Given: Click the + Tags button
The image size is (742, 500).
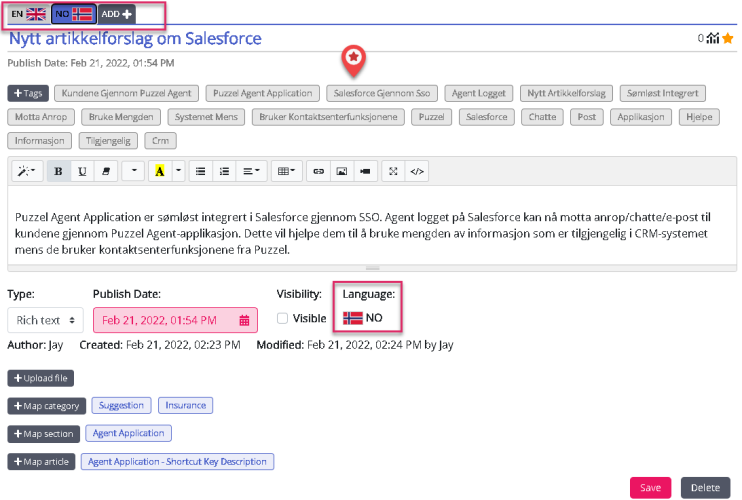Looking at the screenshot, I should tap(28, 93).
